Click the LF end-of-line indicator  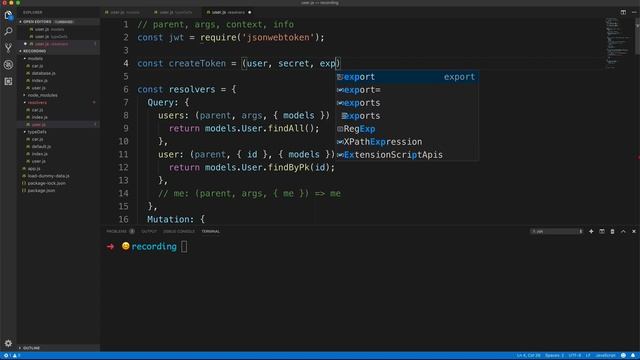click(588, 356)
